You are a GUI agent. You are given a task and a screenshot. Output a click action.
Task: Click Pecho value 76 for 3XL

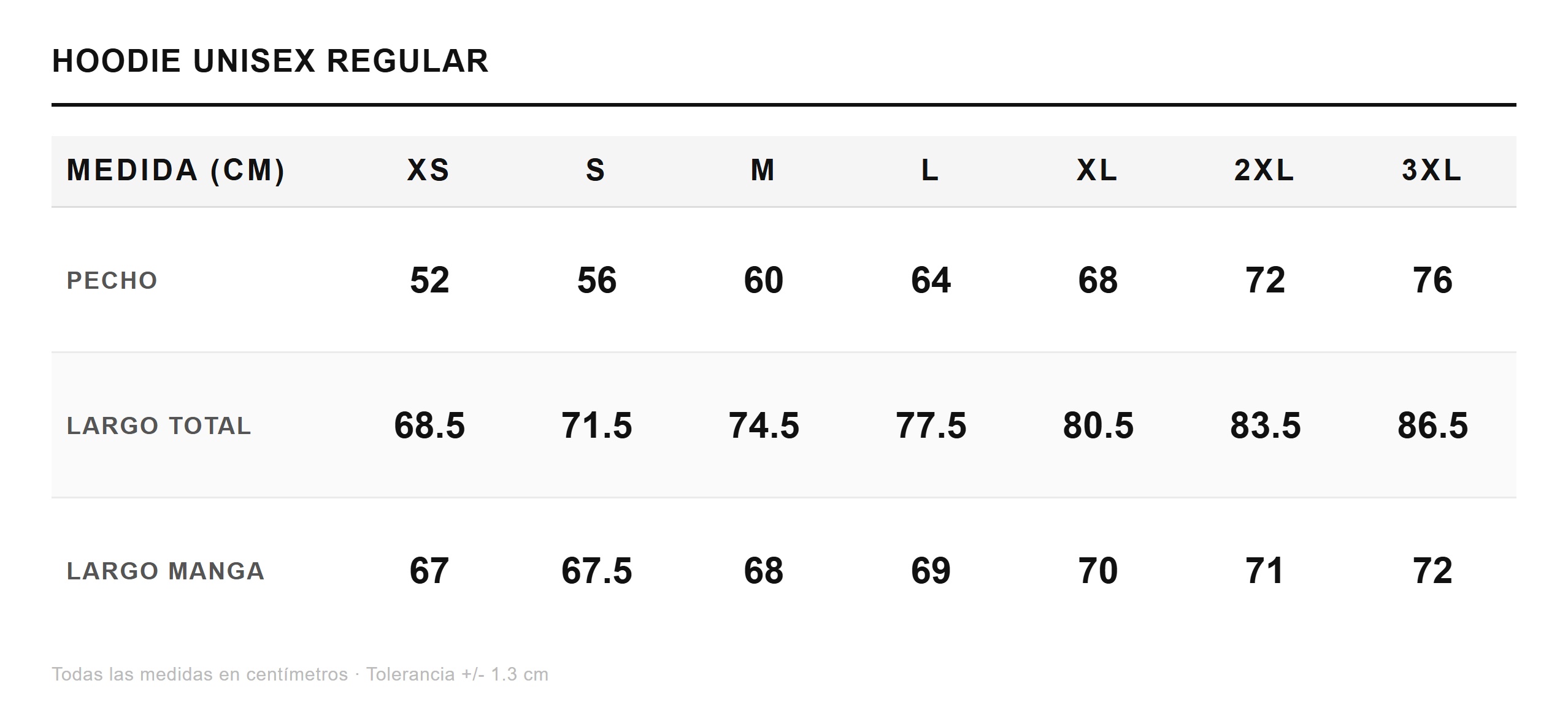click(1432, 281)
